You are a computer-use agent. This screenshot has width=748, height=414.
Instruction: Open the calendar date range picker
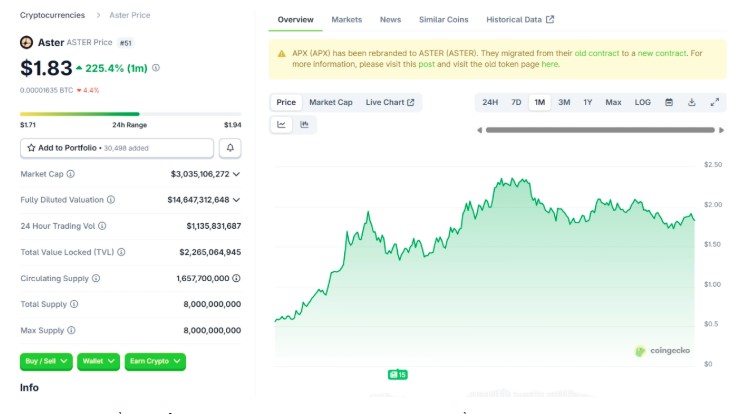[x=669, y=102]
